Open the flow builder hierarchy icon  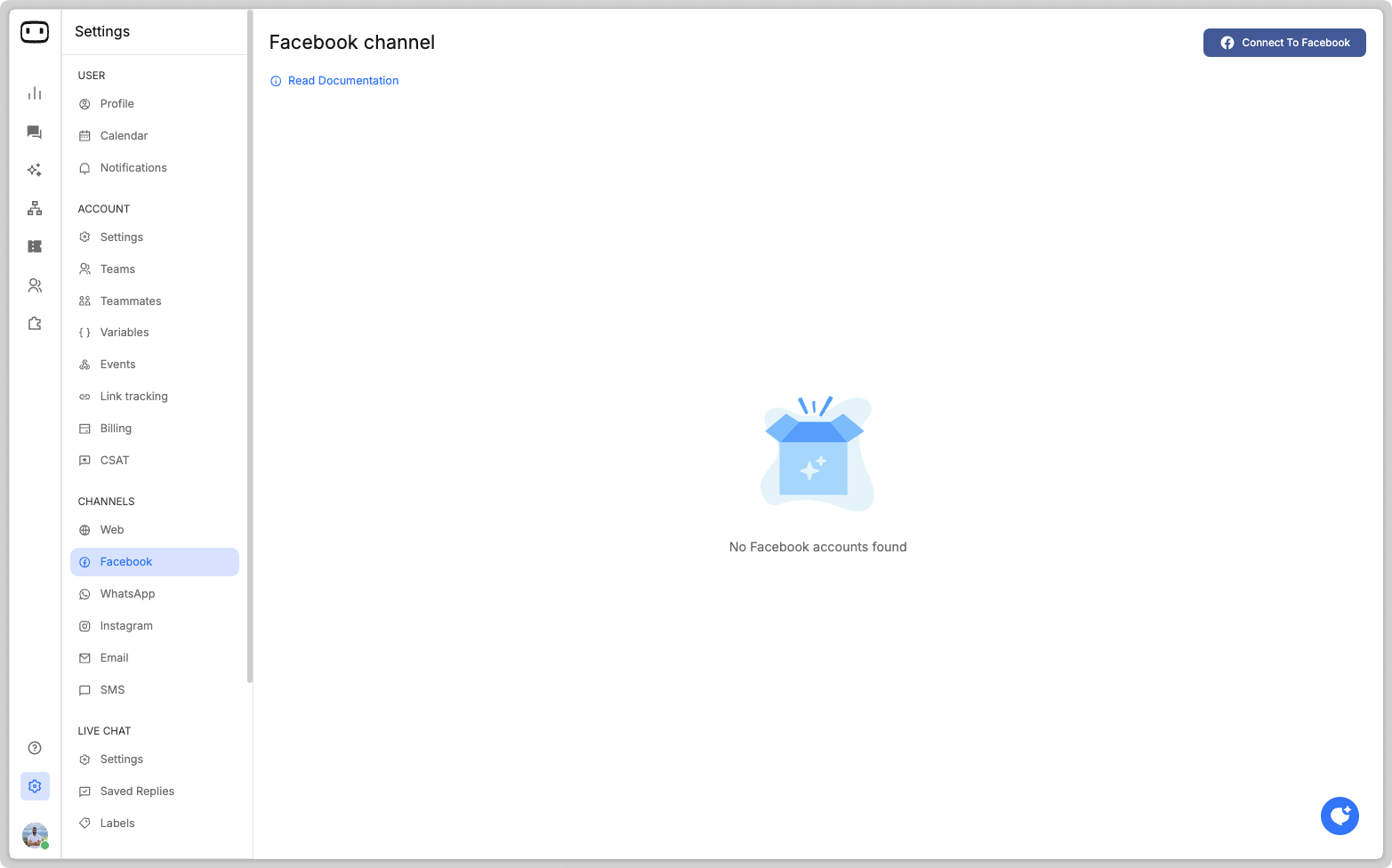point(35,208)
